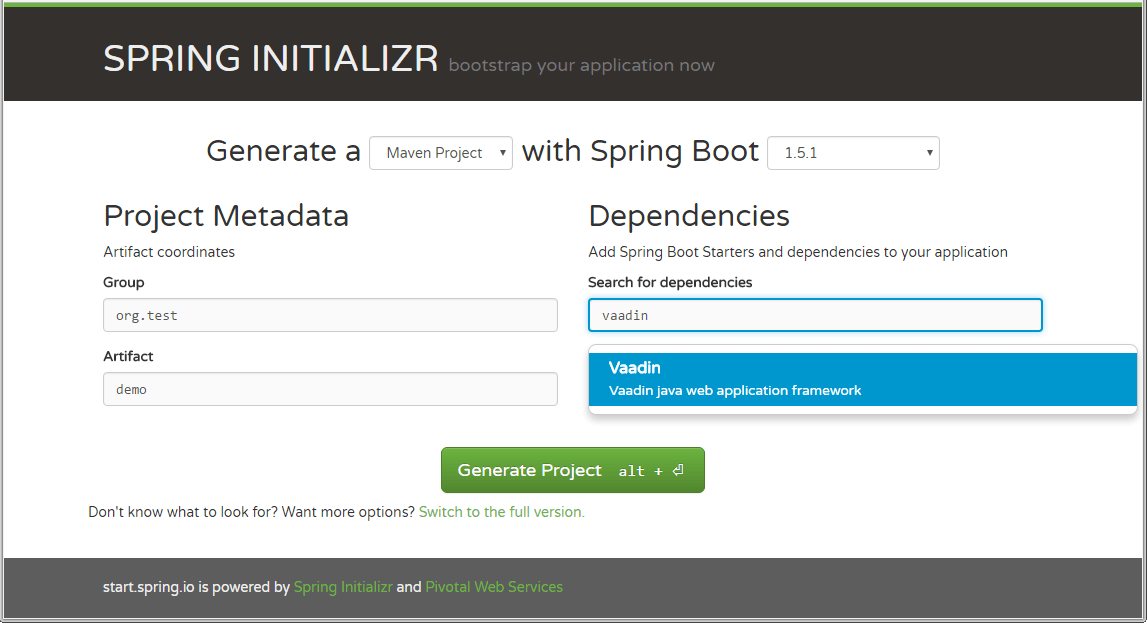The width and height of the screenshot is (1147, 623).
Task: Click the 'Artifact coordinates' subtitle text
Action: pos(169,252)
